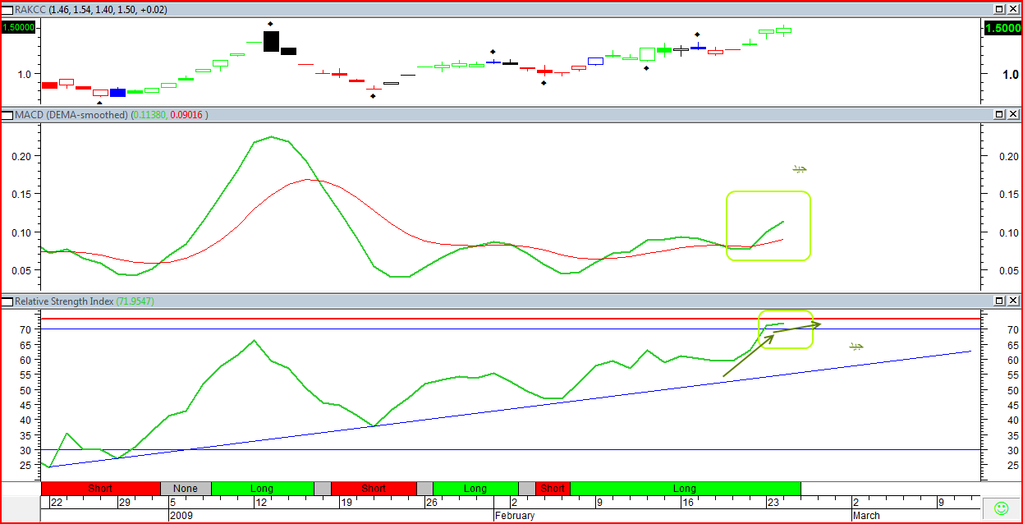Click the 'February' label on date axis
The width and height of the screenshot is (1023, 524).
coord(518,516)
